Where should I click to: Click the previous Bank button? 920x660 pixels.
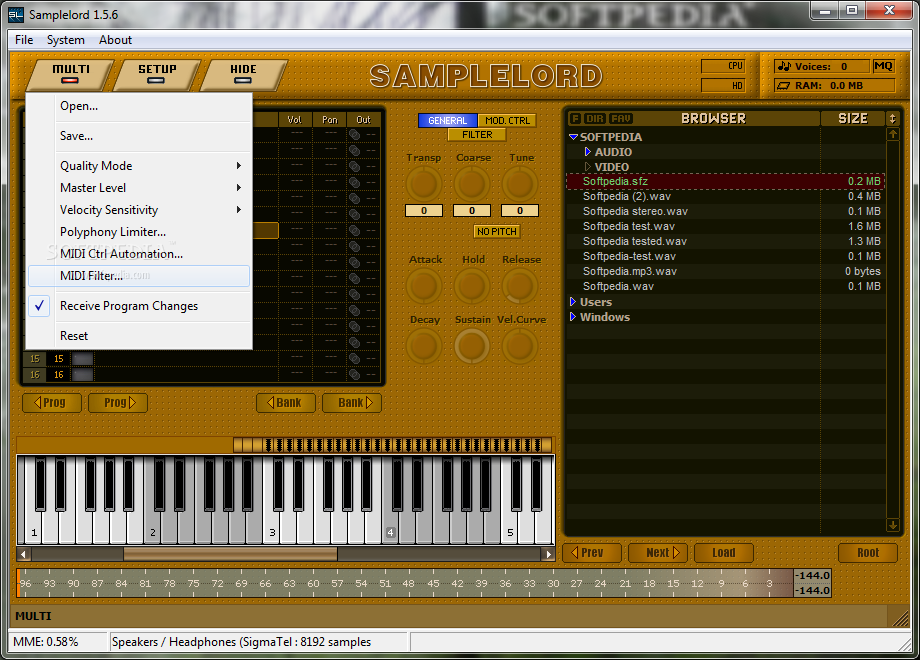click(x=286, y=403)
